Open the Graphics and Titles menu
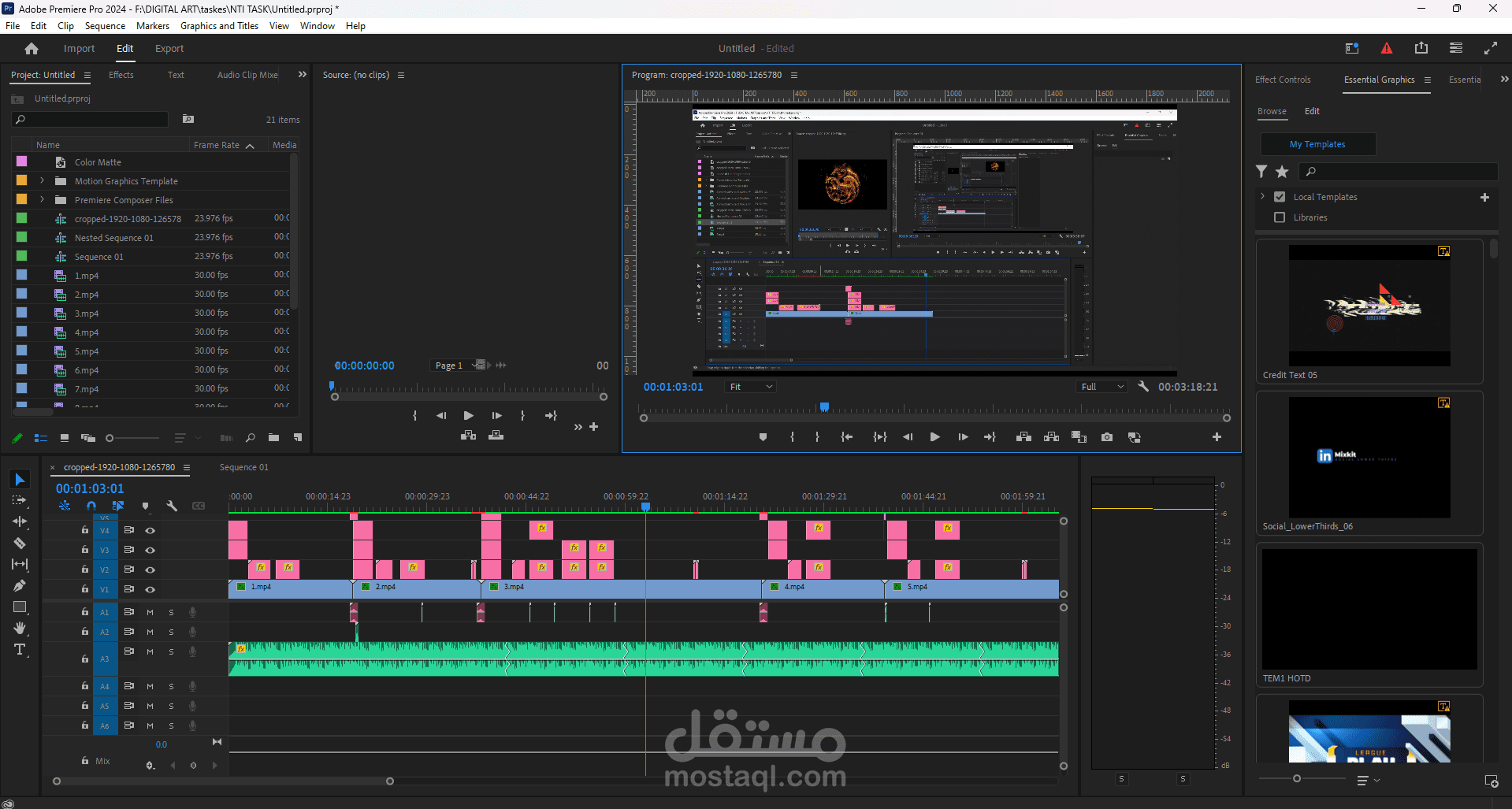1512x809 pixels. tap(219, 26)
